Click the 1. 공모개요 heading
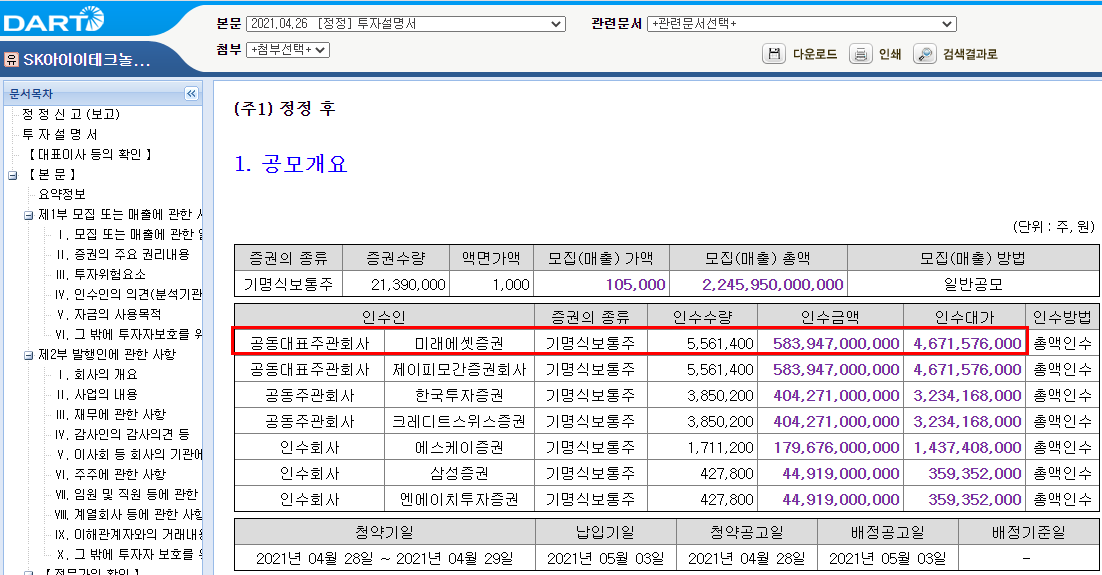Screen dimensions: 1102x575 (x=290, y=164)
